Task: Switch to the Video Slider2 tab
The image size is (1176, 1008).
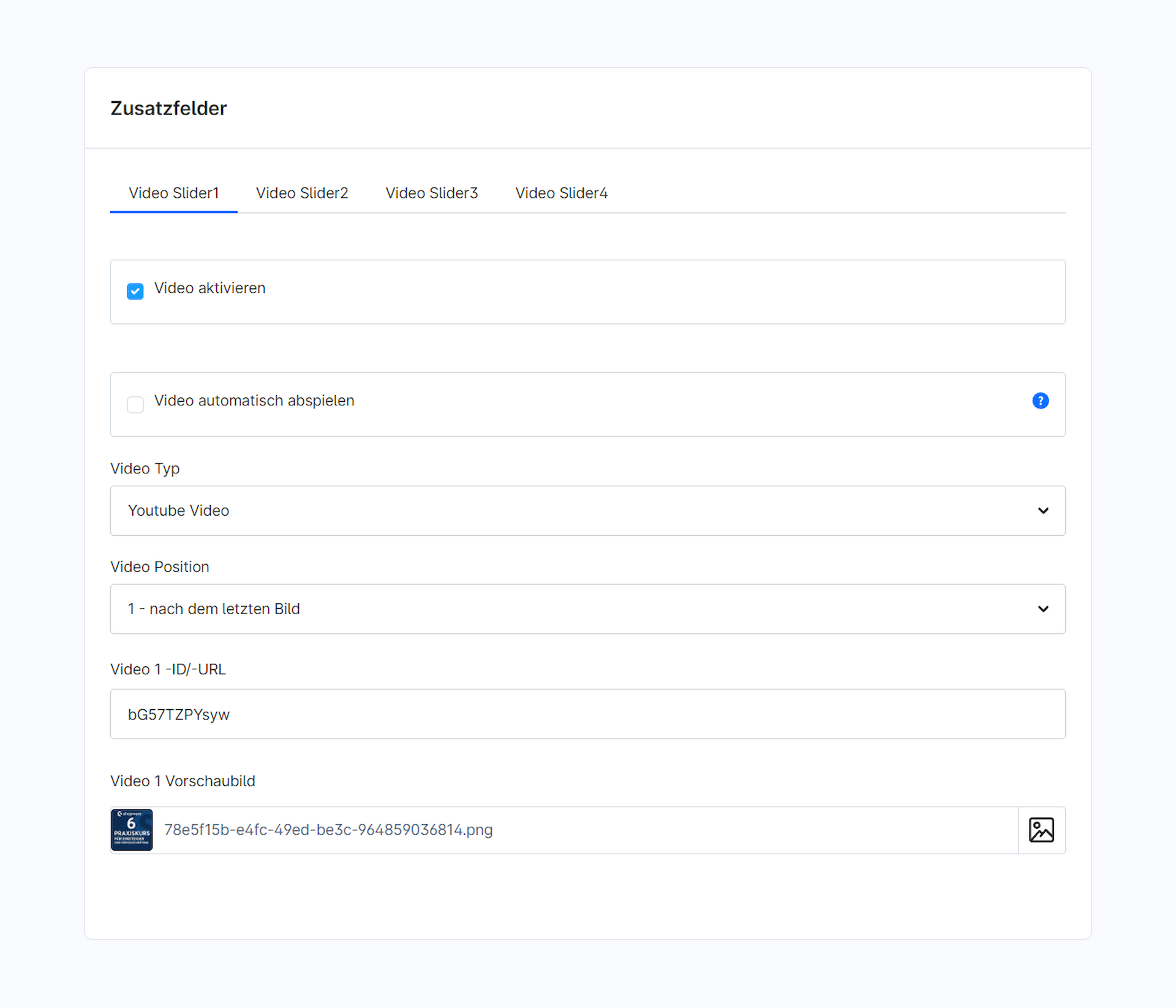Action: (x=302, y=193)
